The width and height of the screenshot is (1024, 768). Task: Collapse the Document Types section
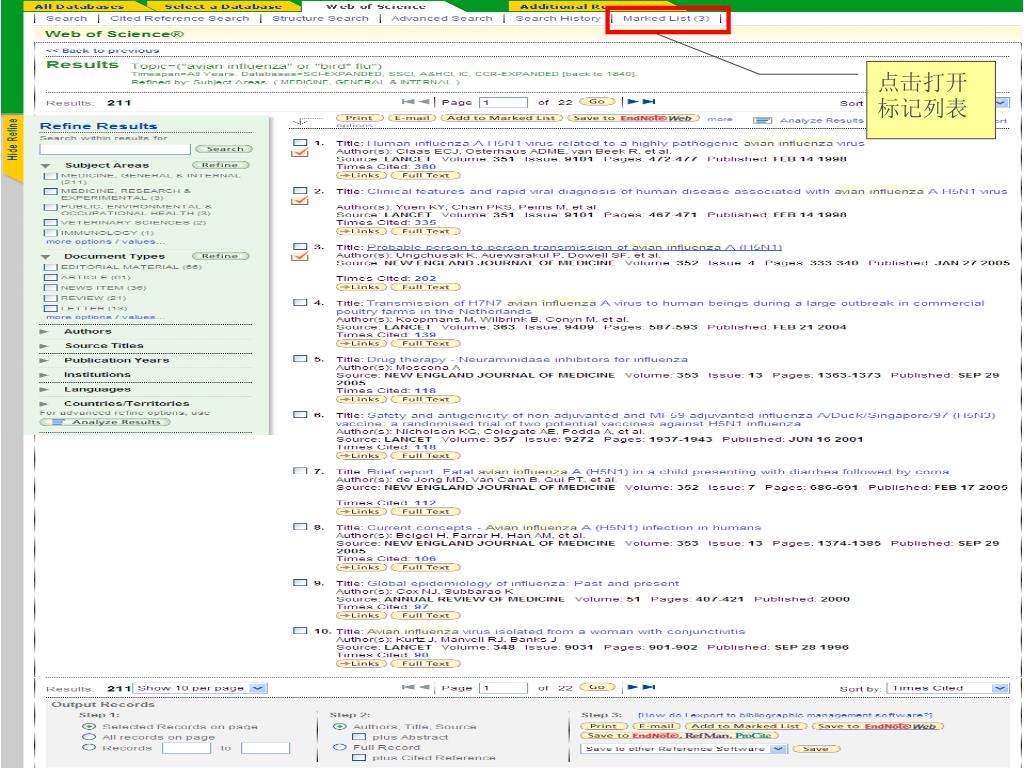[x=45, y=257]
